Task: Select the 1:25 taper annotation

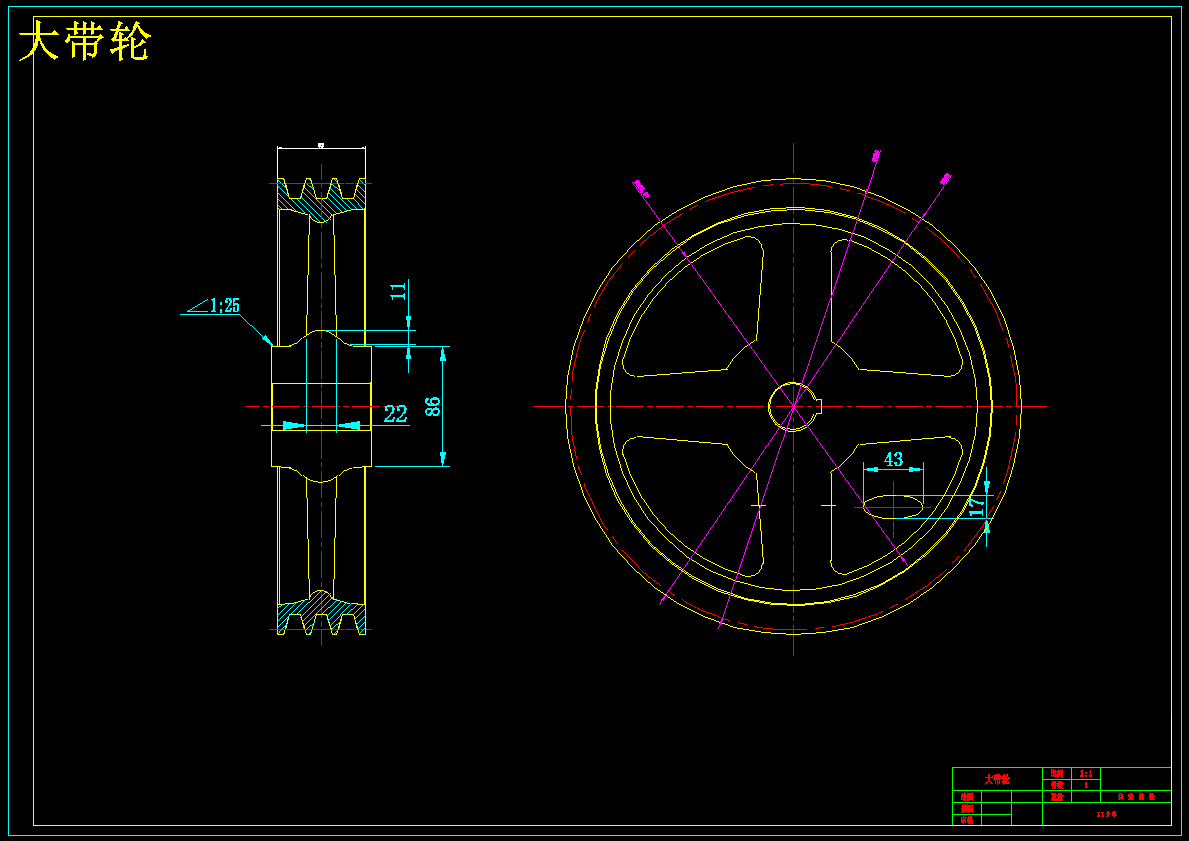Action: pyautogui.click(x=224, y=306)
